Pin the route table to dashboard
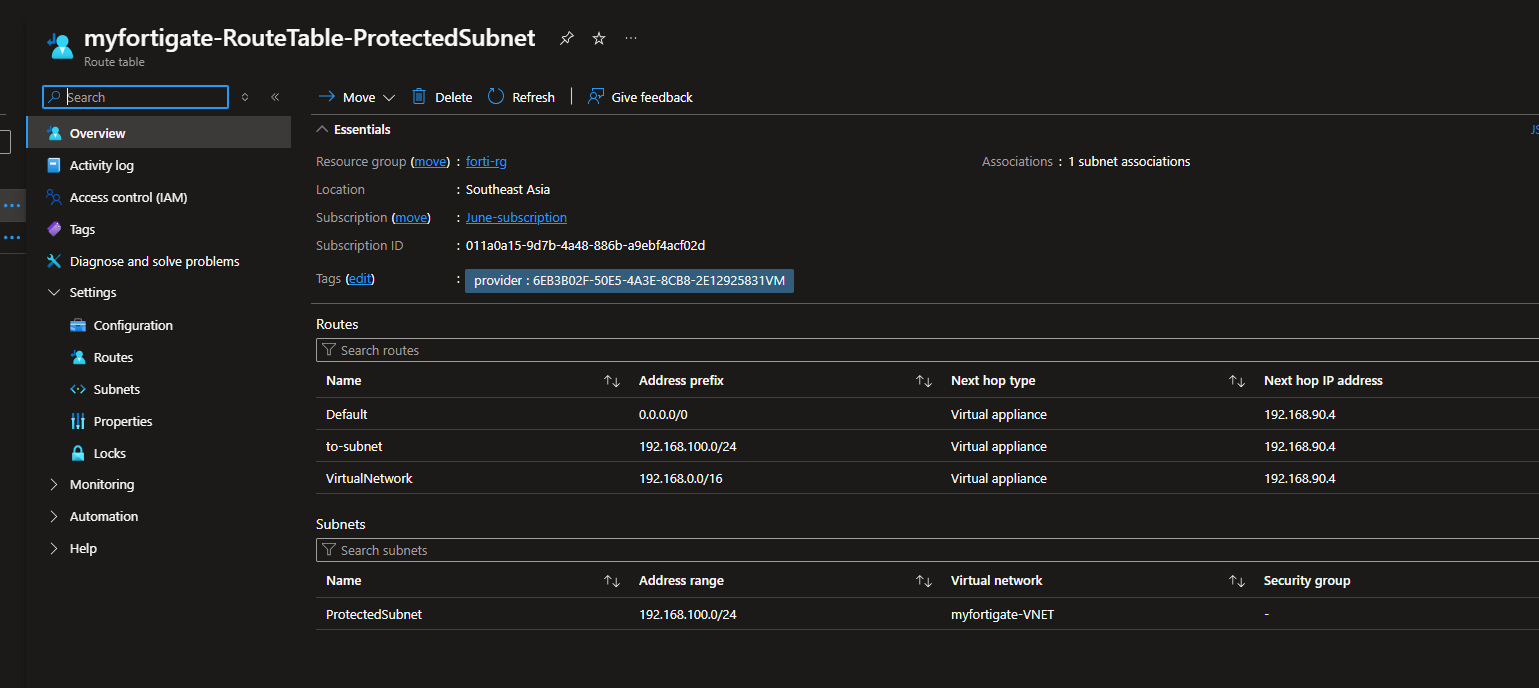1539x688 pixels. pyautogui.click(x=567, y=38)
